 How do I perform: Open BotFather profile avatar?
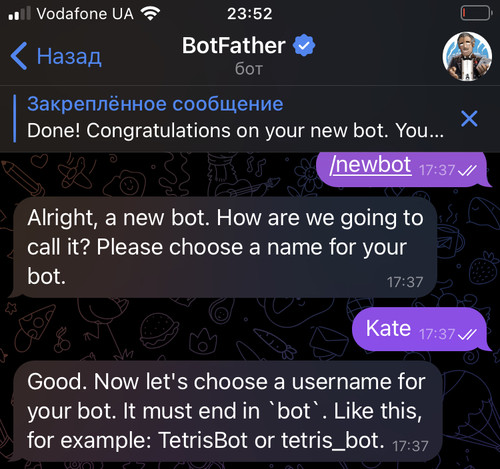pyautogui.click(x=467, y=57)
